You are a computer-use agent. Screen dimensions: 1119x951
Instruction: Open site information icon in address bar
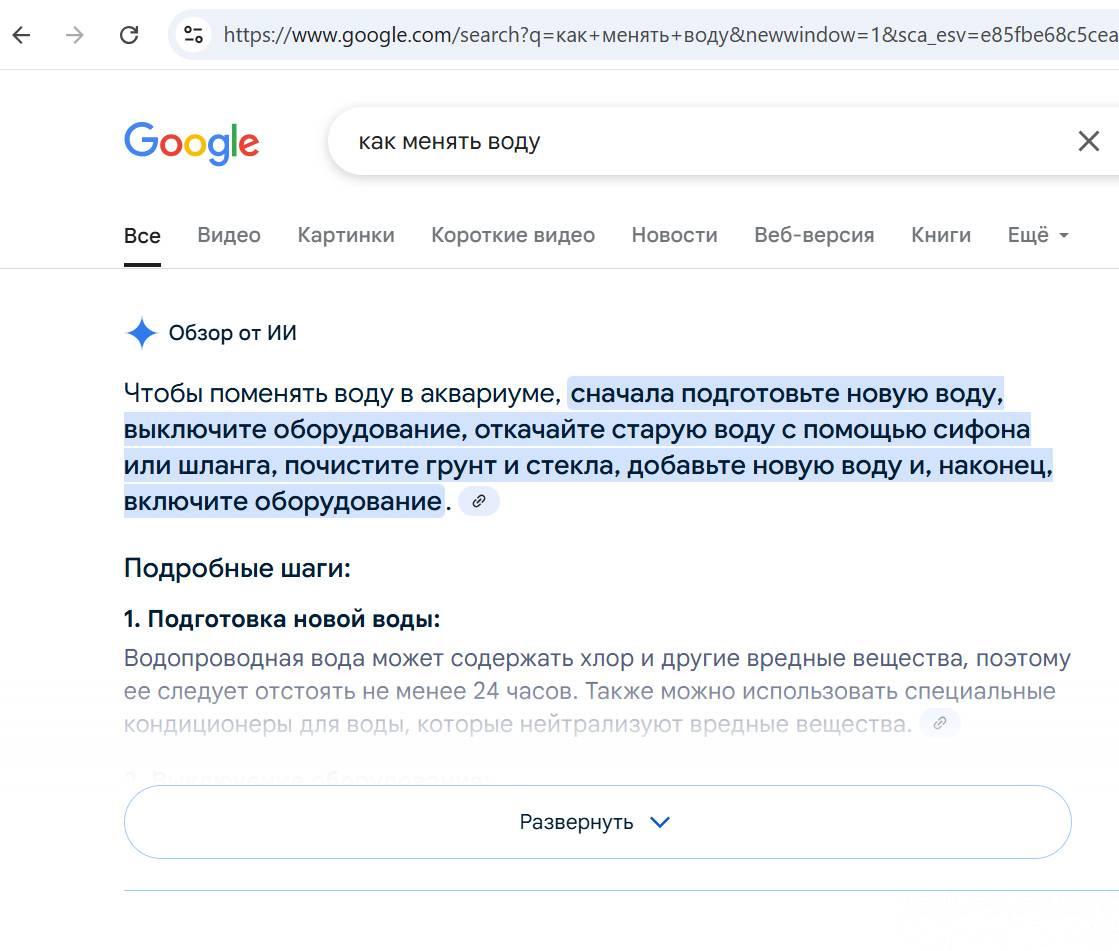tap(193, 34)
